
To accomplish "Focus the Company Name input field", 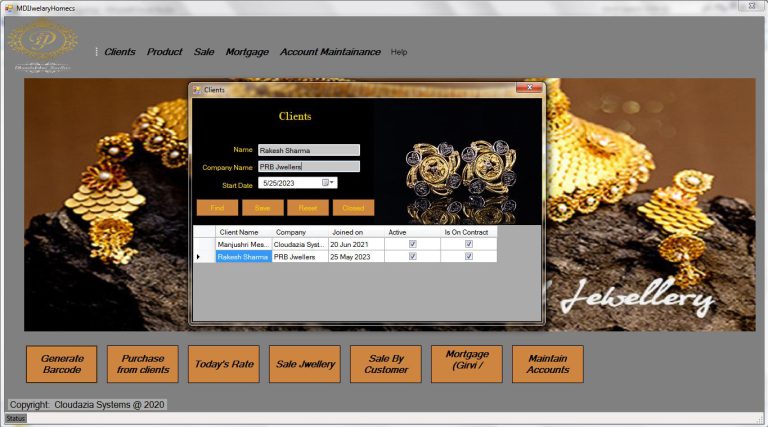I will coord(309,167).
